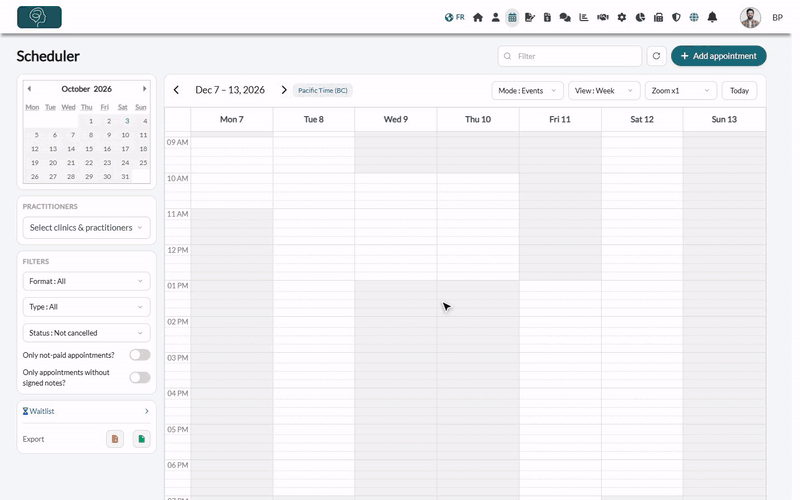Click the BP user initials
This screenshot has height=500, width=800.
777,17
